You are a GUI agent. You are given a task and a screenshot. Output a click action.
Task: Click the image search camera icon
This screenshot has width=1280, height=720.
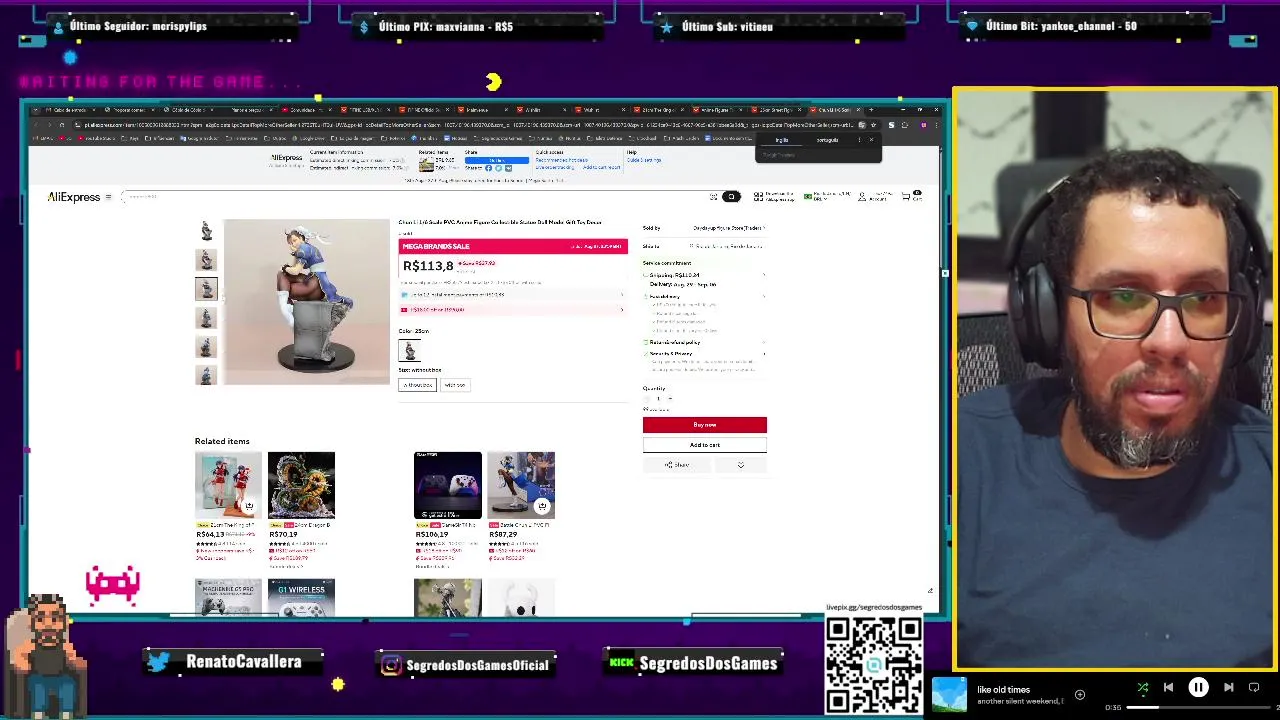click(713, 197)
